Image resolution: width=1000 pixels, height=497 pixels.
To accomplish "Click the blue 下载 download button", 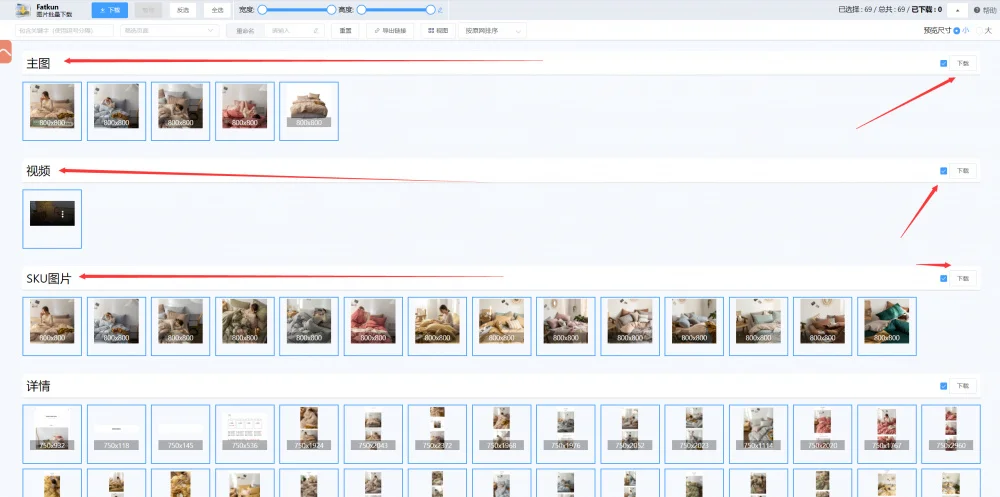I will click(110, 10).
